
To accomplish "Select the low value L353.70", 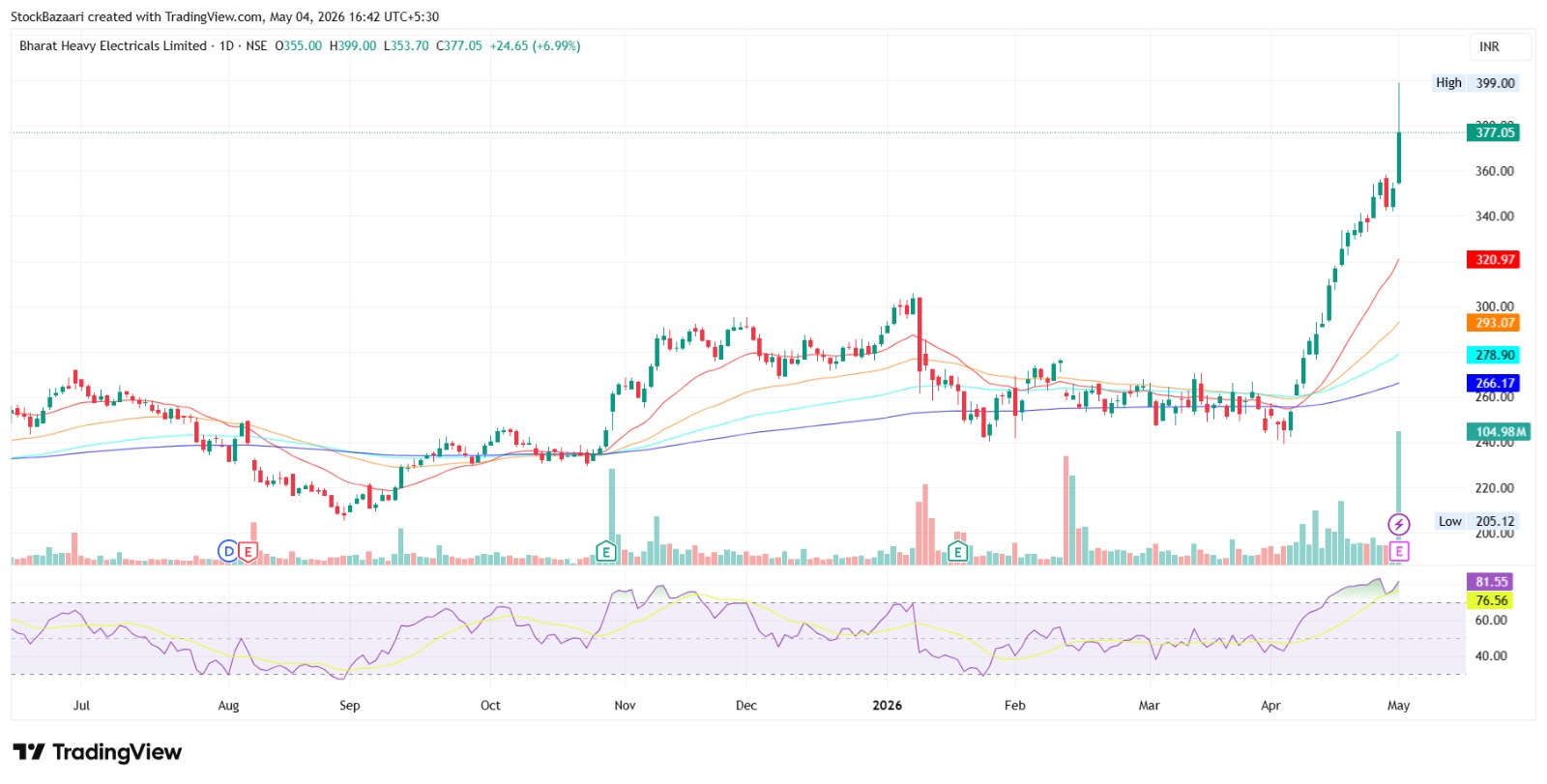I will [406, 45].
